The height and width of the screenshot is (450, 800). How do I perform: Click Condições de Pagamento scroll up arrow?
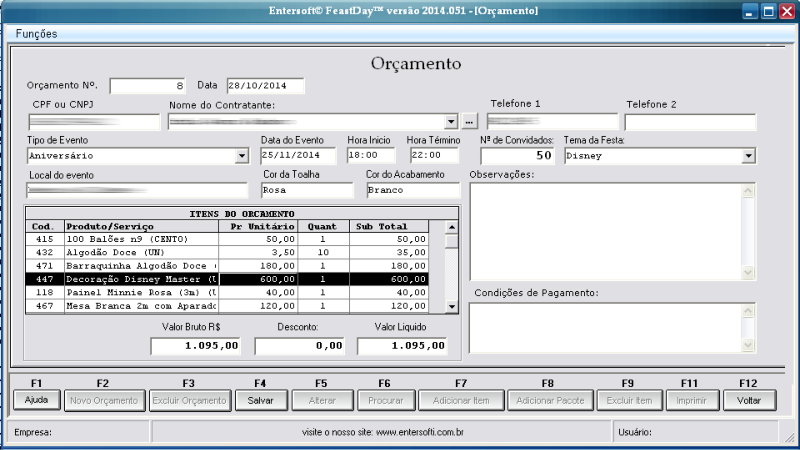748,311
